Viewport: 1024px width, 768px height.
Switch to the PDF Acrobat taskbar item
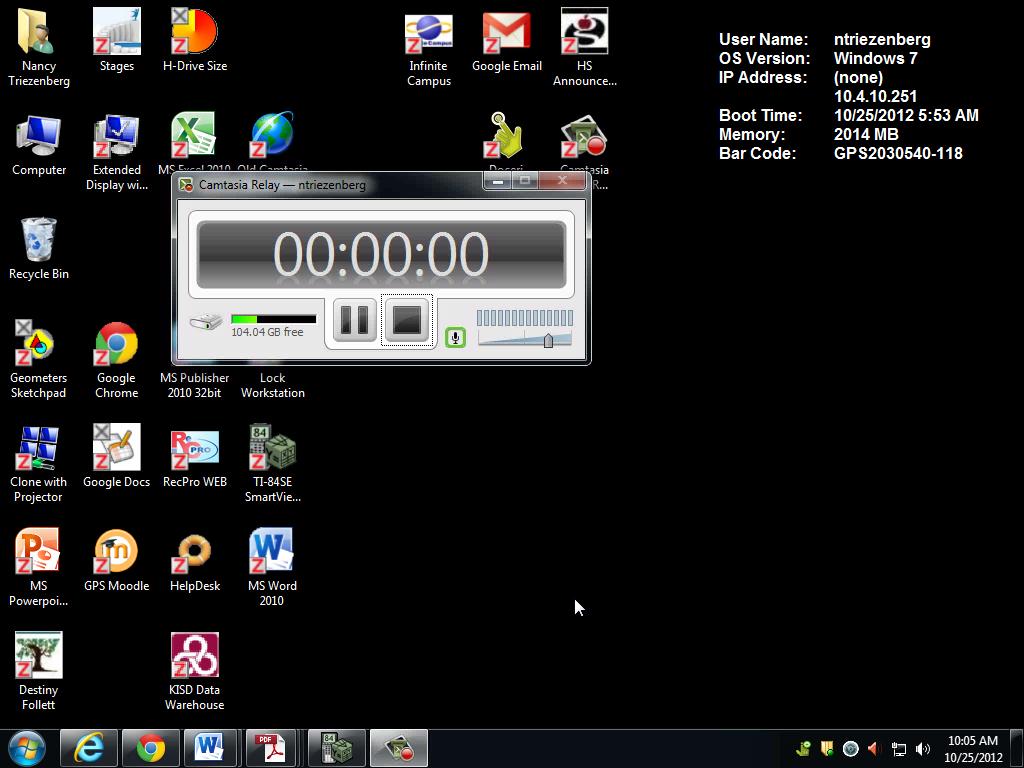point(271,748)
